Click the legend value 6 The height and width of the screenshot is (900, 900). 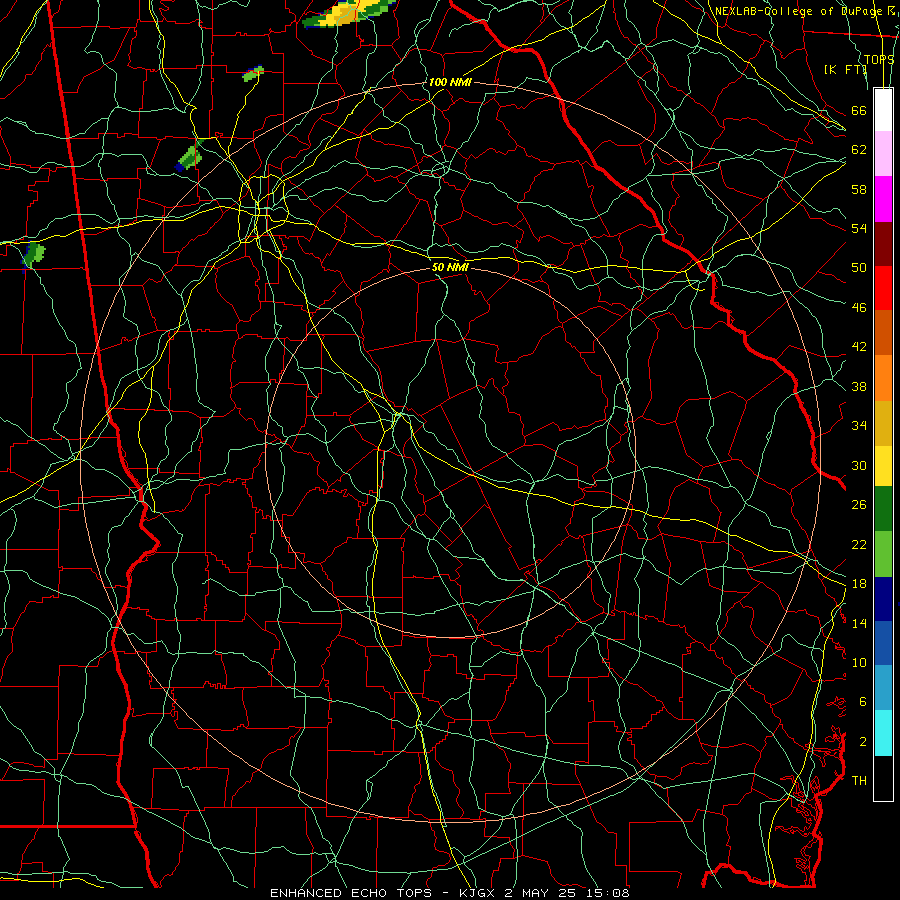pos(863,702)
